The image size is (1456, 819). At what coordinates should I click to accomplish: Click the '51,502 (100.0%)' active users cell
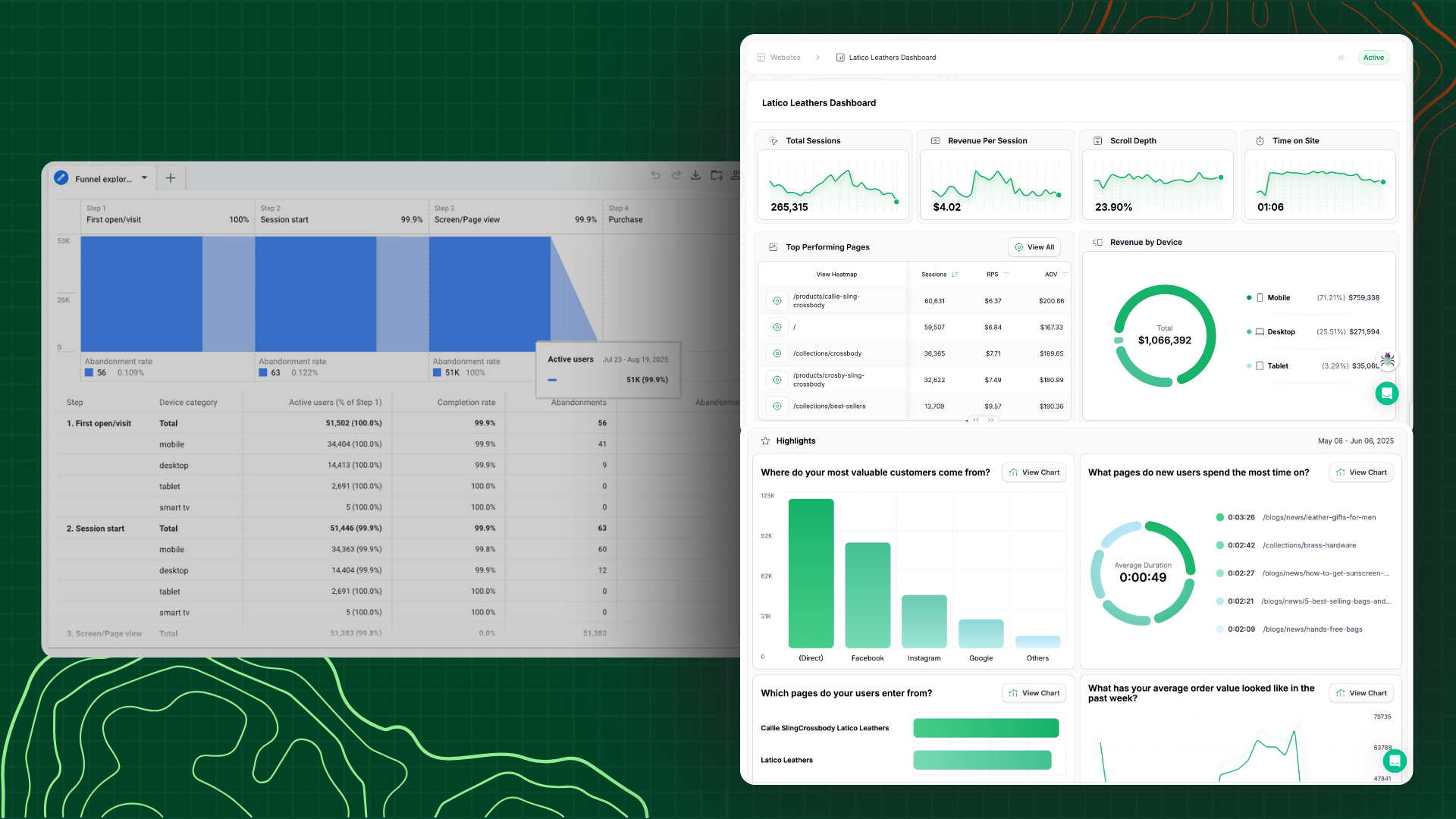click(x=353, y=423)
